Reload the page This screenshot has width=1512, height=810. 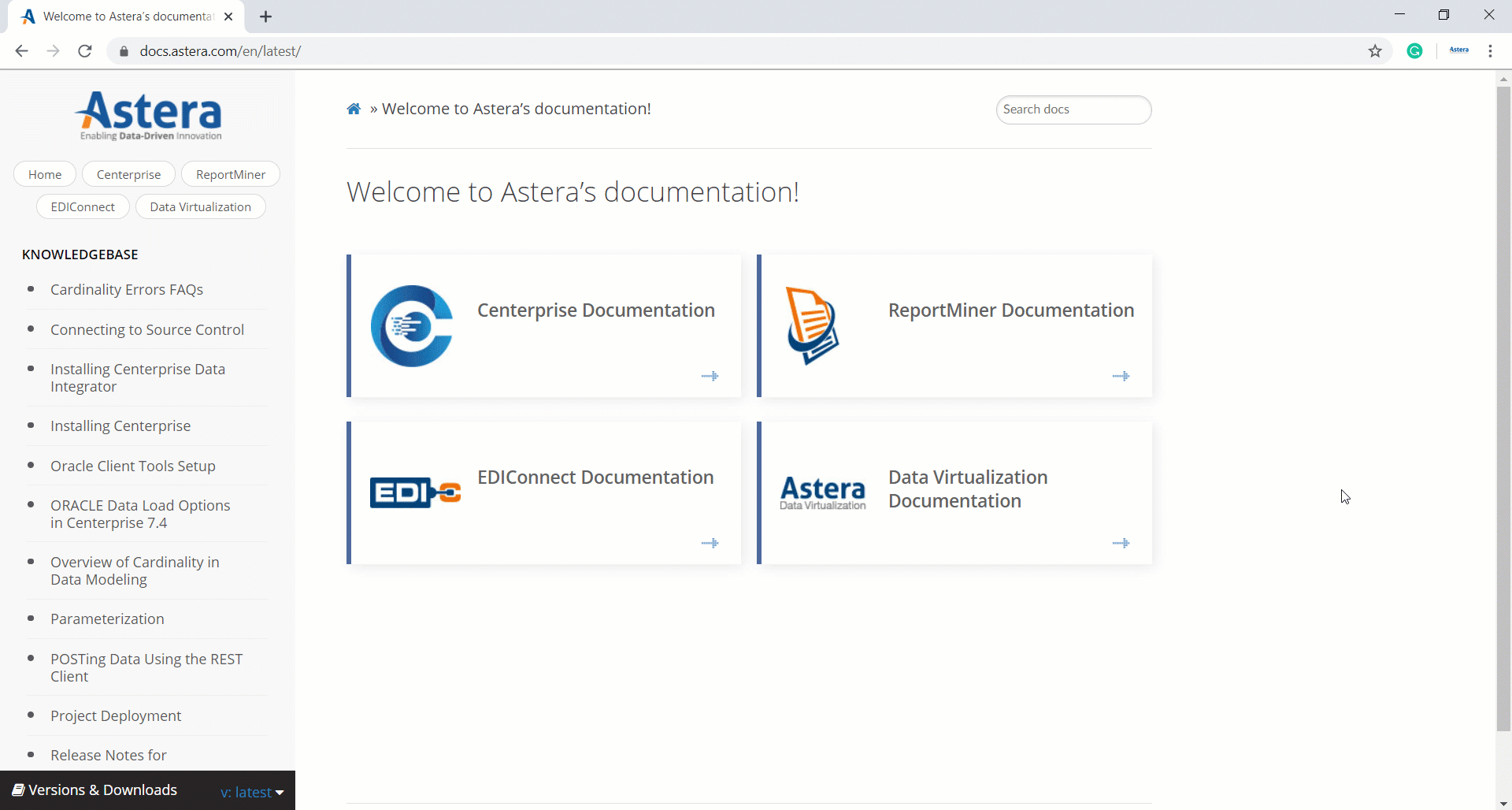pyautogui.click(x=85, y=51)
